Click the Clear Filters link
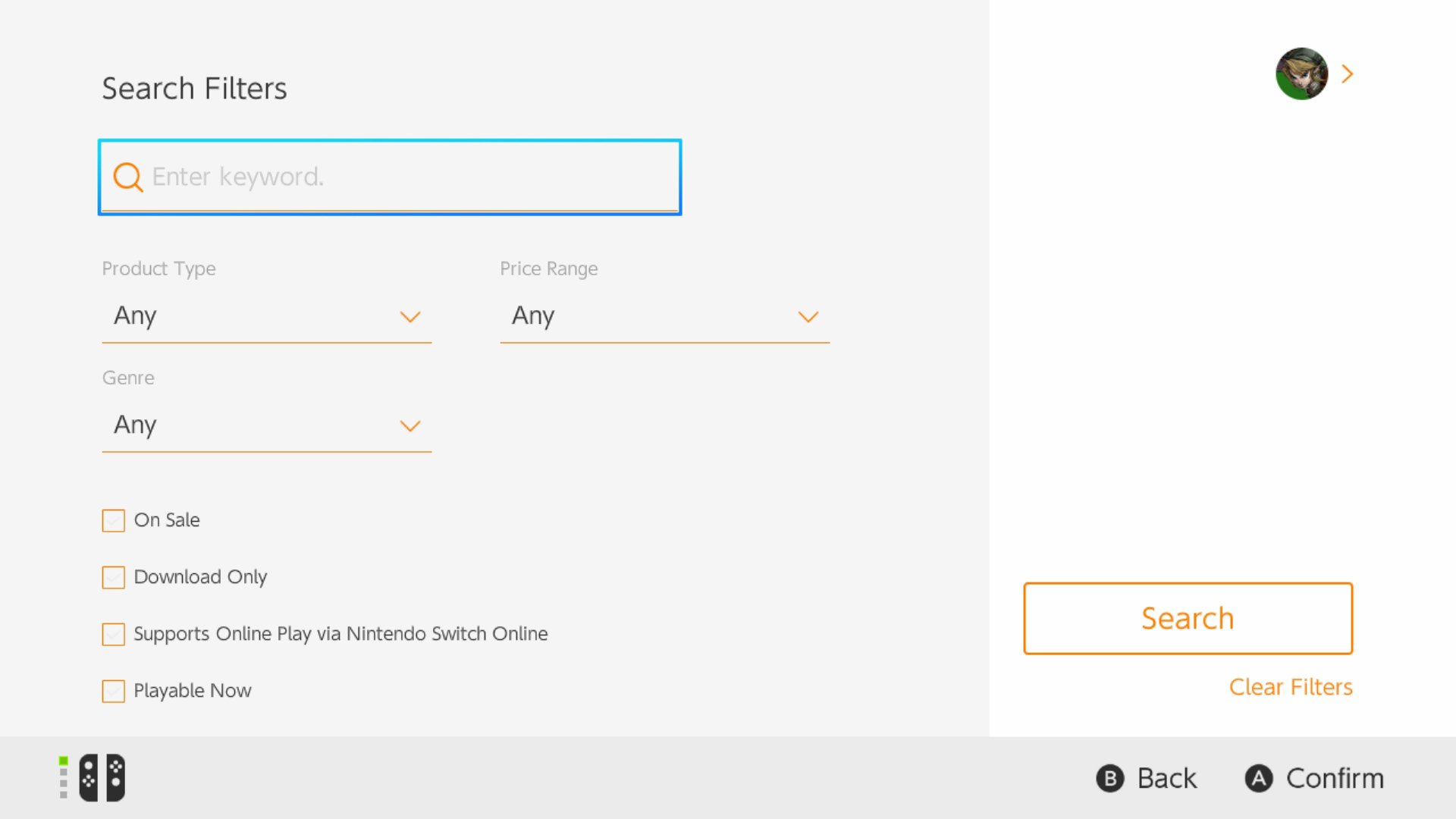The width and height of the screenshot is (1456, 819). click(x=1291, y=687)
